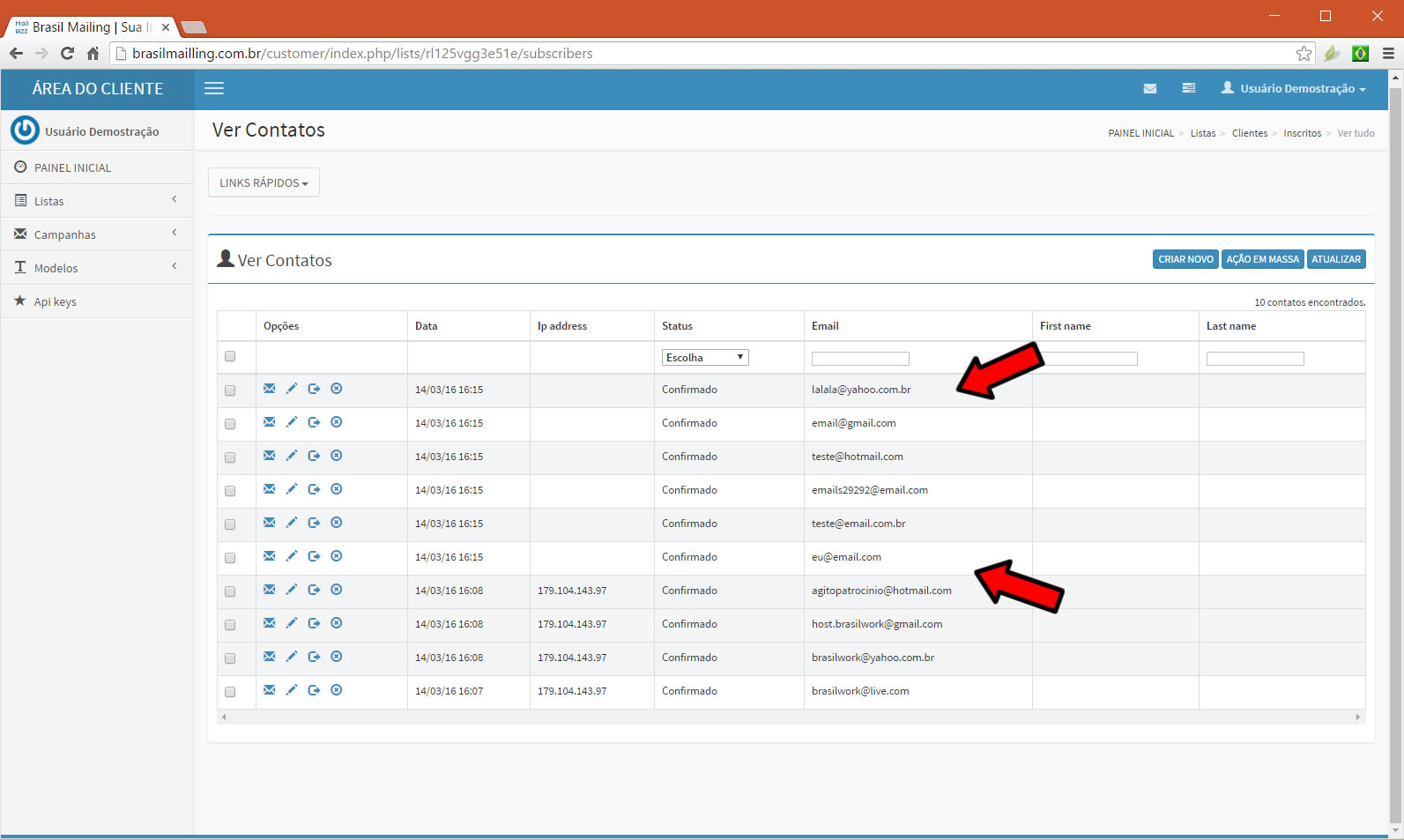
Task: Check the box for brasilwork@live.com row
Action: coord(230,692)
